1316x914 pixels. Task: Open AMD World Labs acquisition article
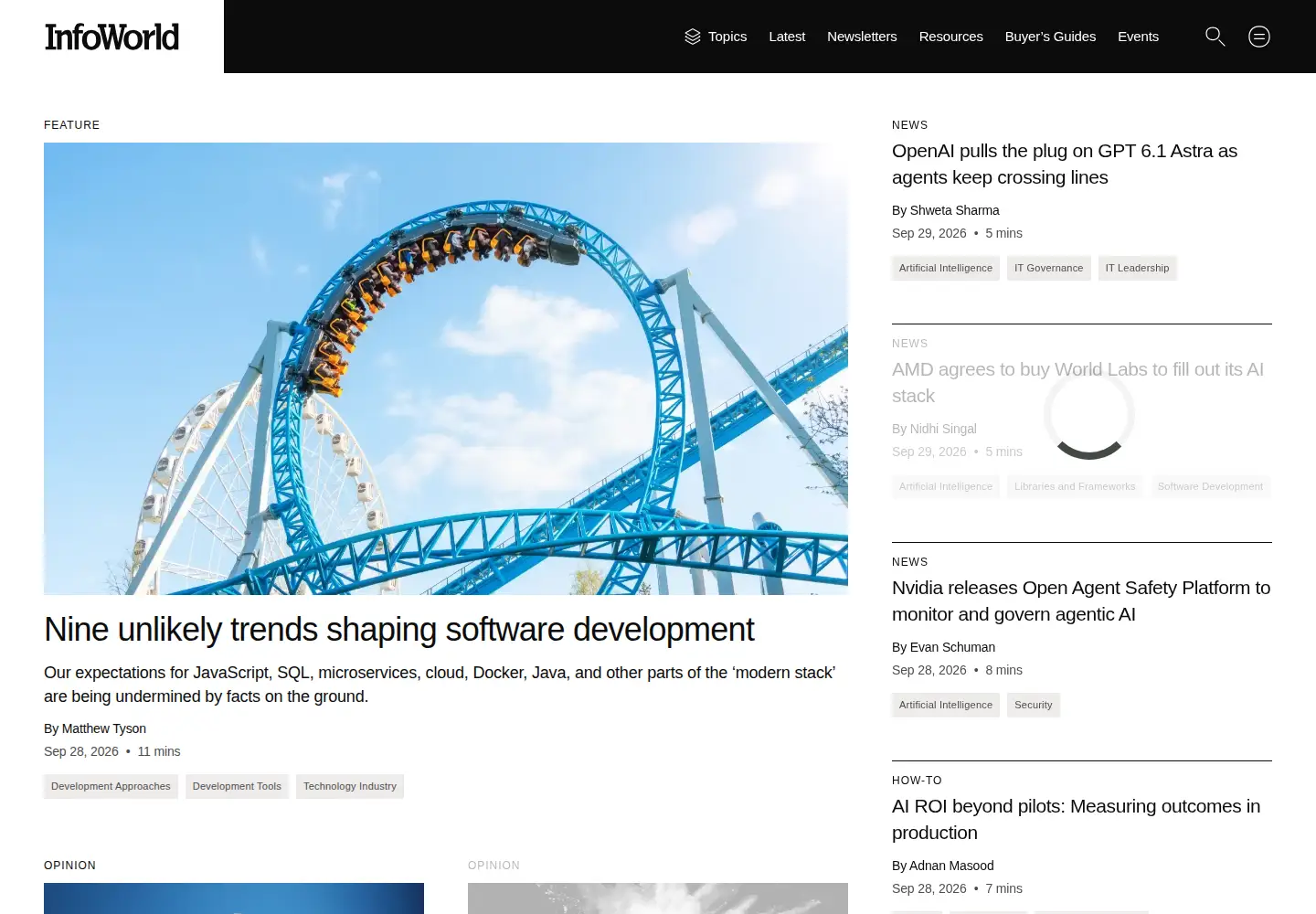click(x=1077, y=382)
